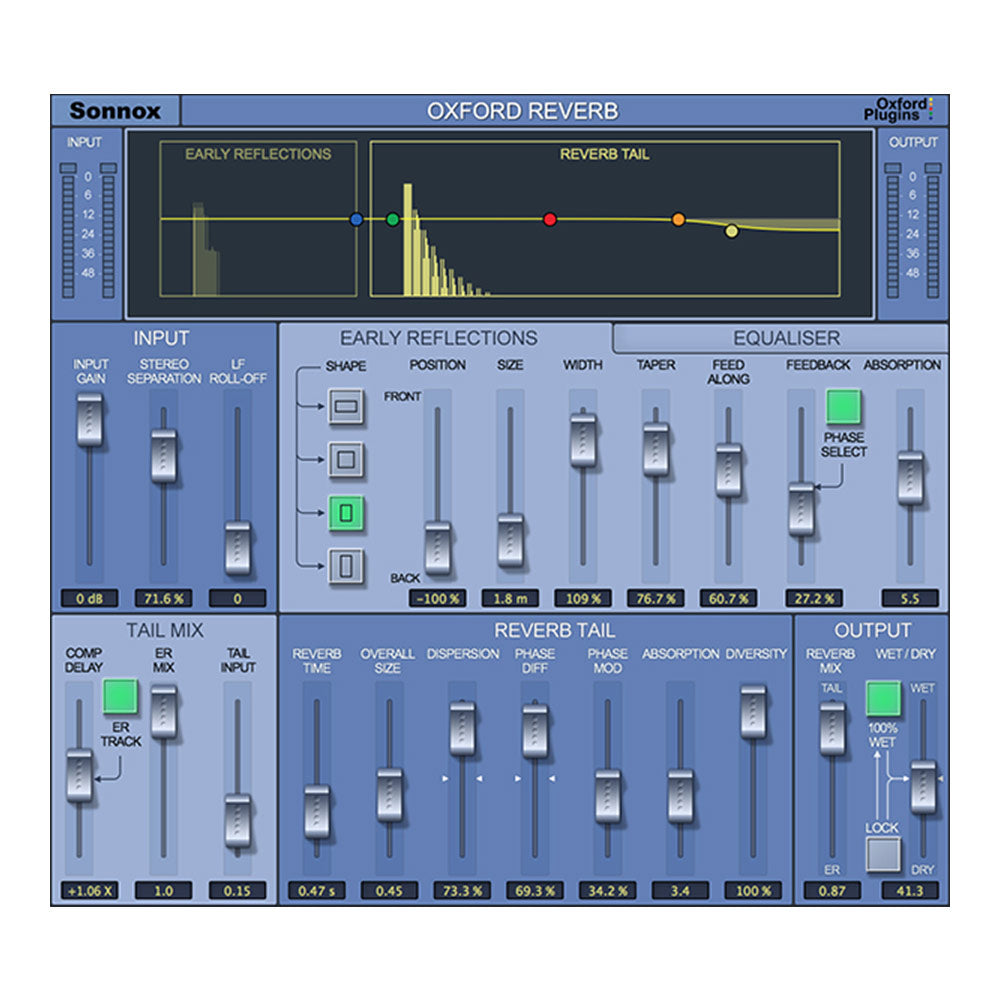Toggle the Phase Select button

click(x=843, y=408)
